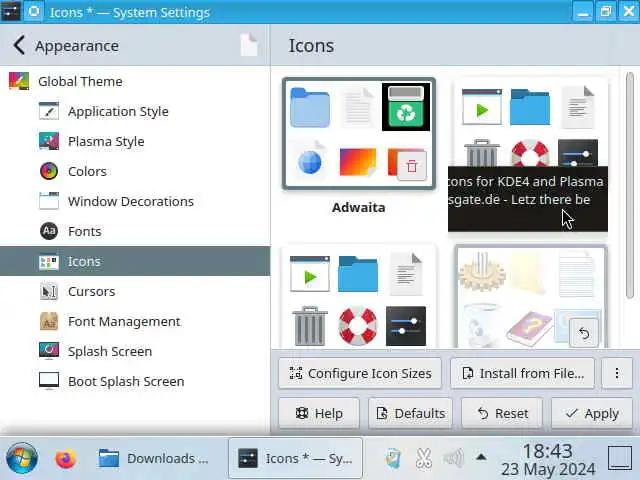This screenshot has height=480, width=640.
Task: Click the 18:43 clock in taskbar
Action: 548,451
